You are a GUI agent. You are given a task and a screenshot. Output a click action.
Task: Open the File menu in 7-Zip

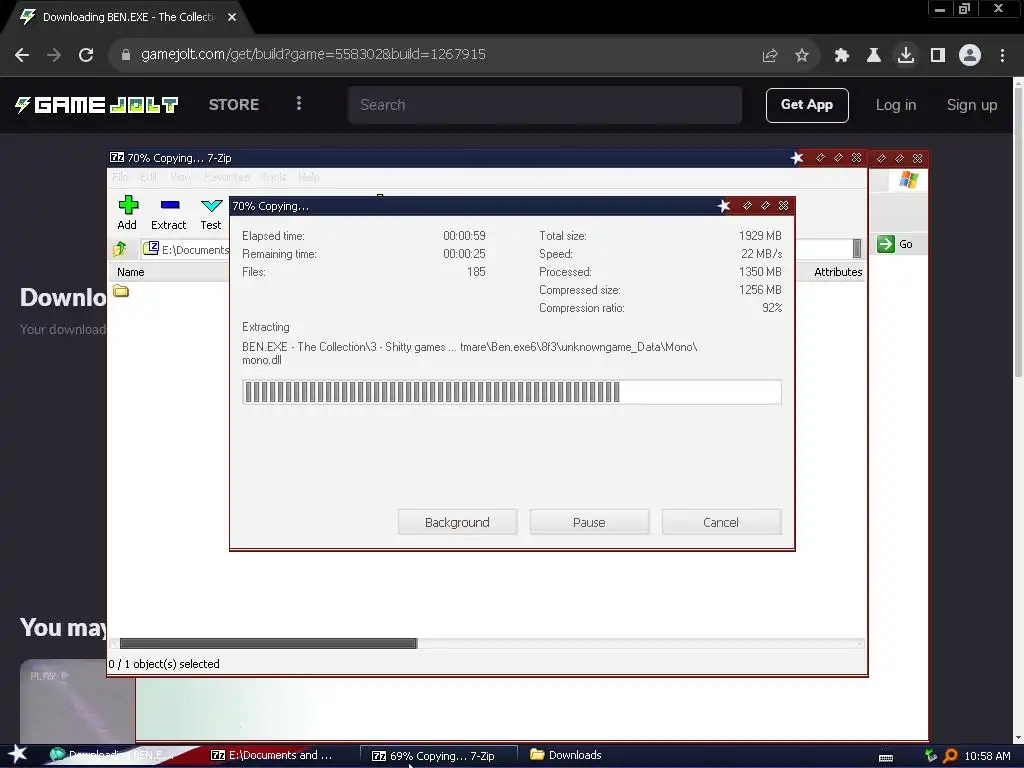click(x=120, y=178)
